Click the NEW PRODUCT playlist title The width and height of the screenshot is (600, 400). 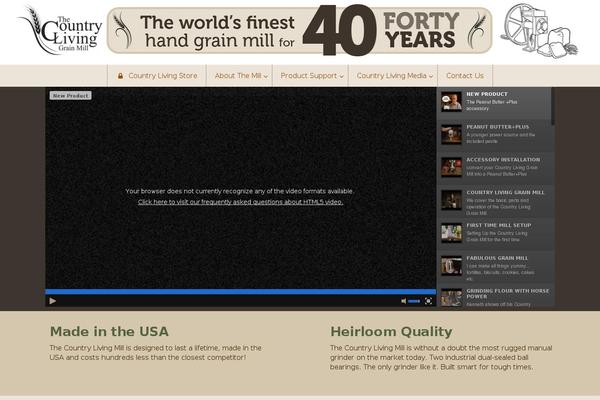coord(487,94)
